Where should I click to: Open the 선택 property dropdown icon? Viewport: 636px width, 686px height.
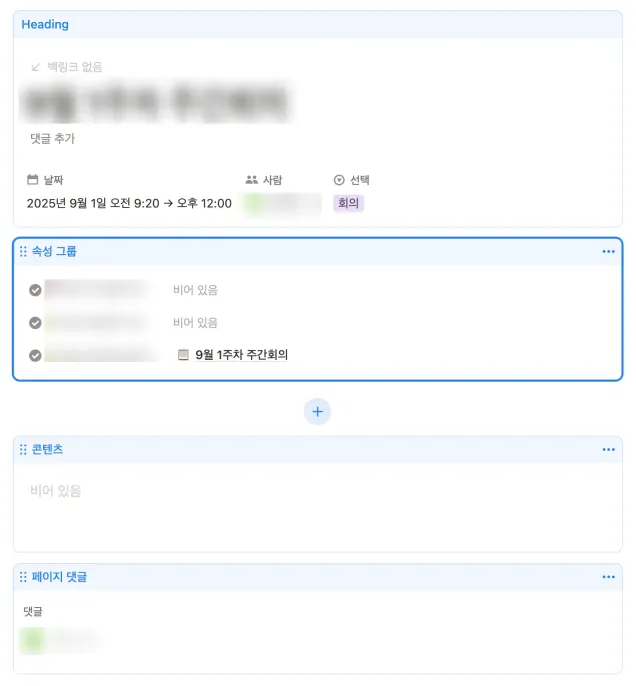tap(339, 180)
